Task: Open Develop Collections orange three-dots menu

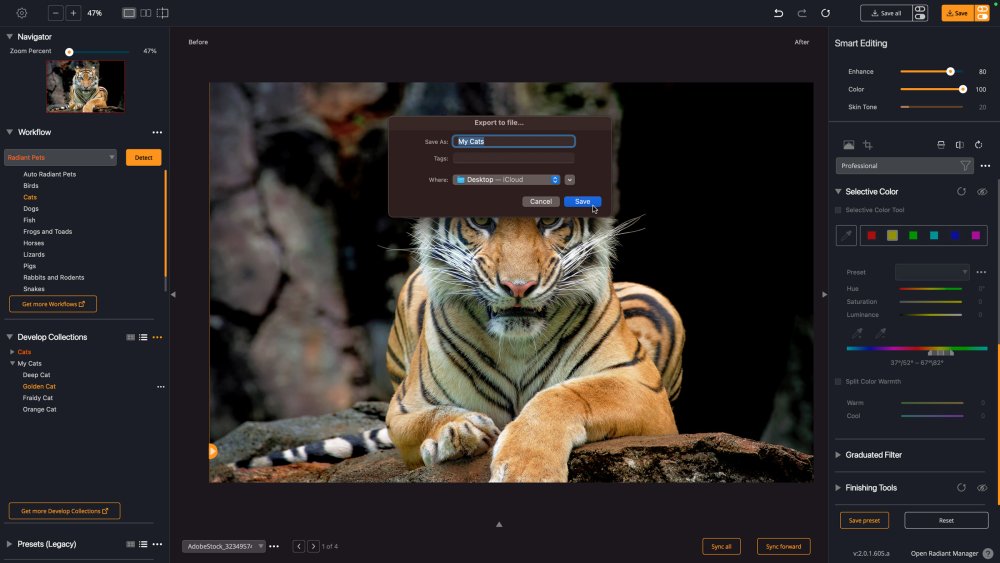Action: pos(157,337)
